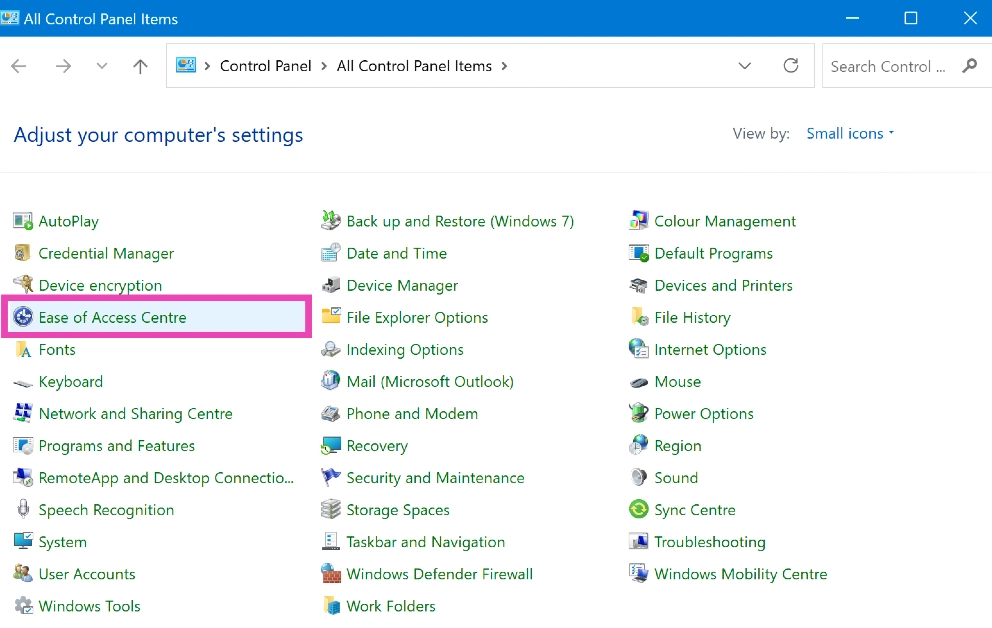Open the Ease of Access Centre link
Viewport: 992px width, 628px height.
112,318
